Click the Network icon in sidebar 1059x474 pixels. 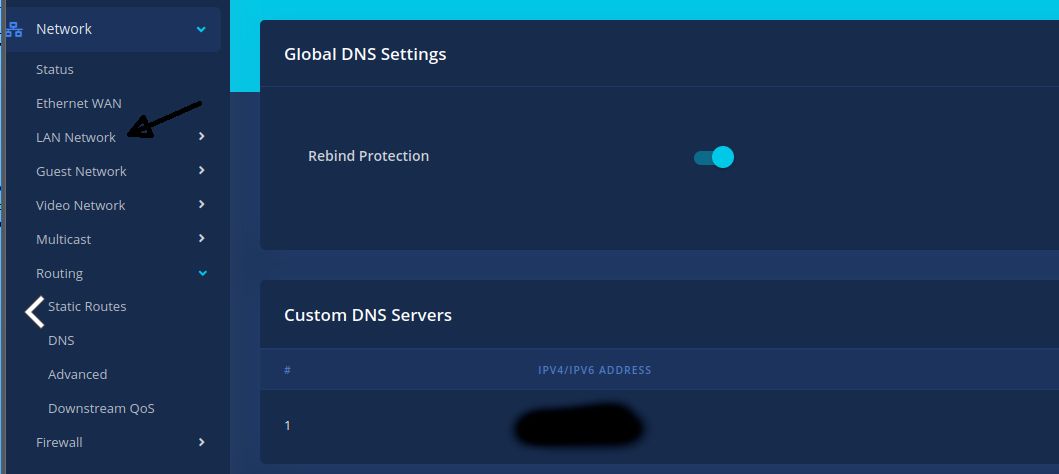pos(14,30)
